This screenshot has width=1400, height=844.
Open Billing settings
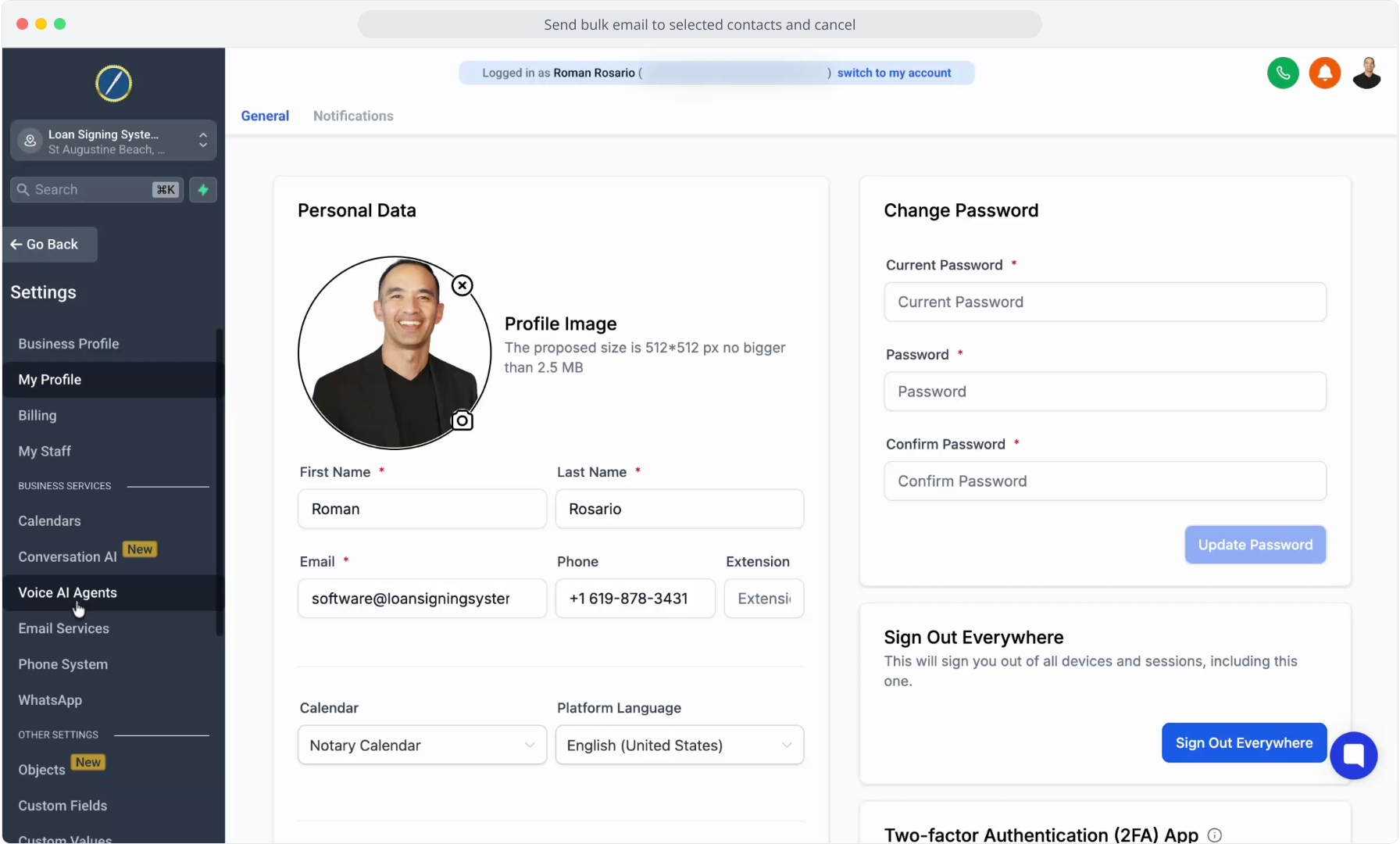[37, 416]
